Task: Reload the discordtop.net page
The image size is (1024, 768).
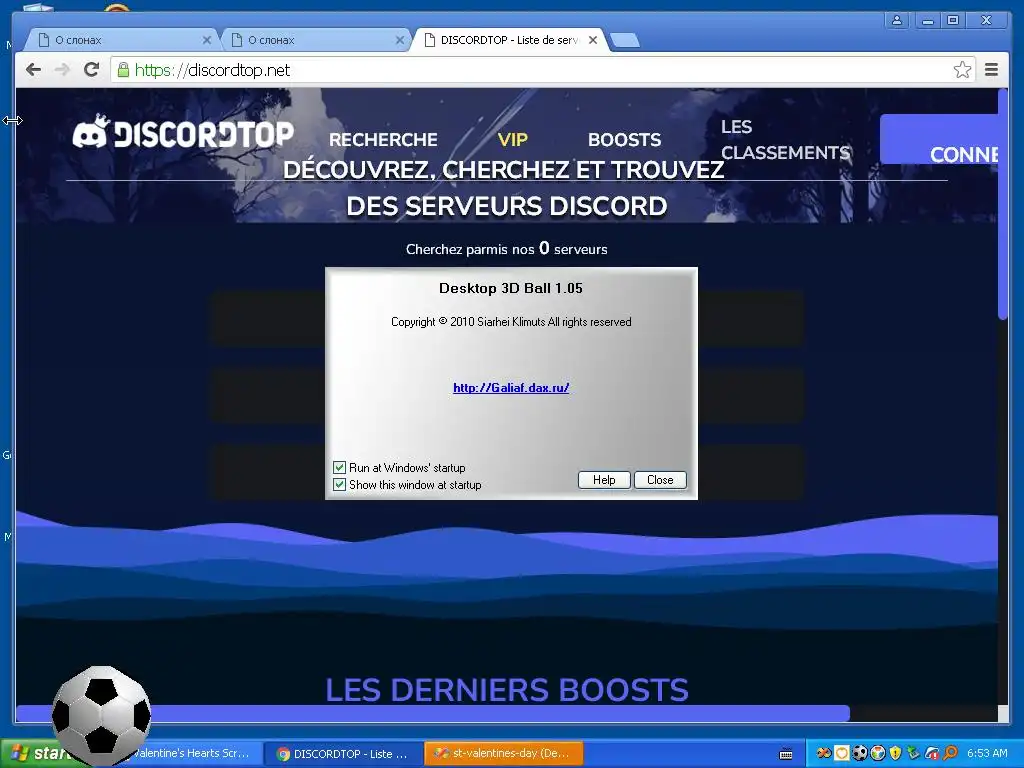Action: (x=91, y=70)
